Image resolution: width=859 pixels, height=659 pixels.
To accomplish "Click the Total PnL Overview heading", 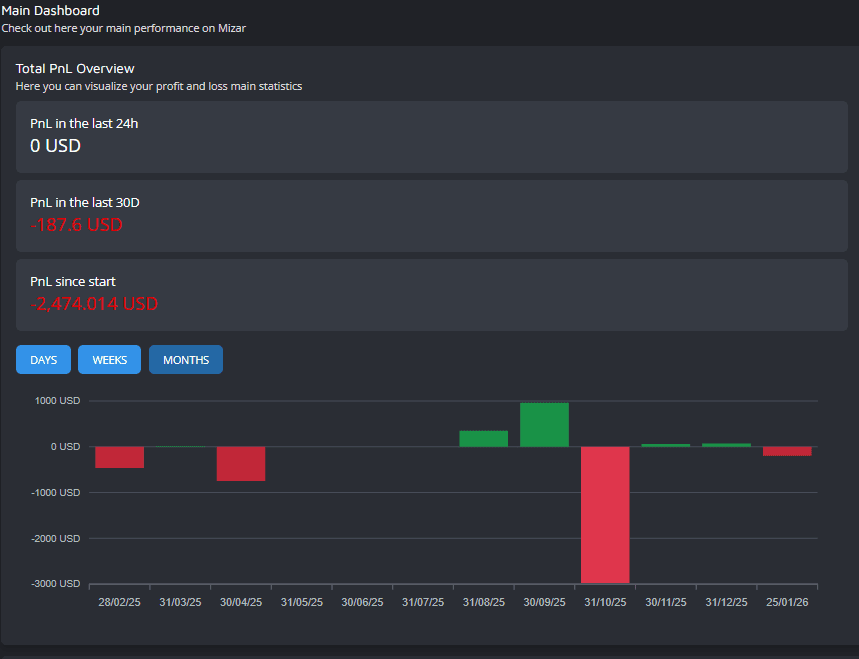I will click(75, 68).
